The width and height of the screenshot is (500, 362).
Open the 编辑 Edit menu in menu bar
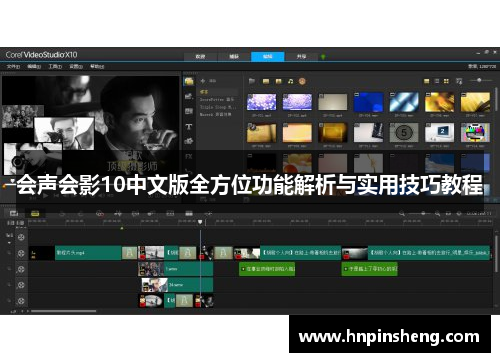[34, 67]
